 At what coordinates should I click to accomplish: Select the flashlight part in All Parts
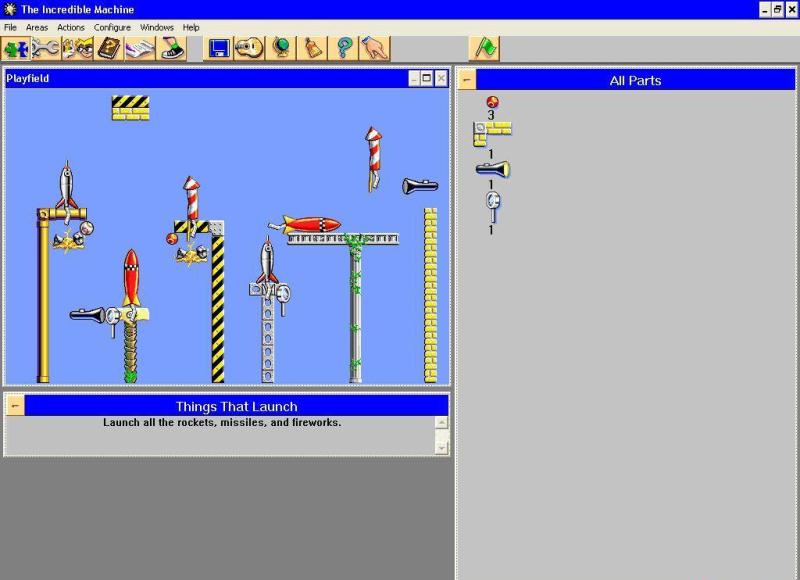(x=492, y=169)
